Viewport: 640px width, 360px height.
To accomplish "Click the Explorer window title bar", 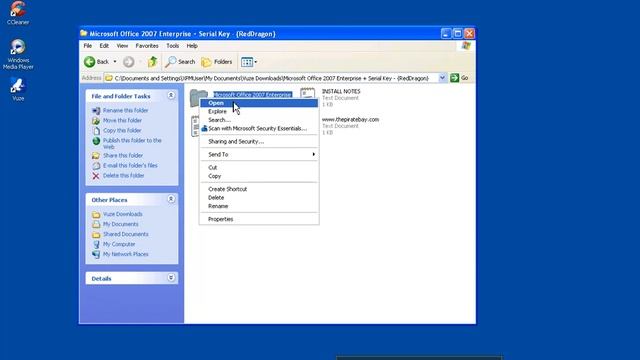I will pyautogui.click(x=260, y=33).
